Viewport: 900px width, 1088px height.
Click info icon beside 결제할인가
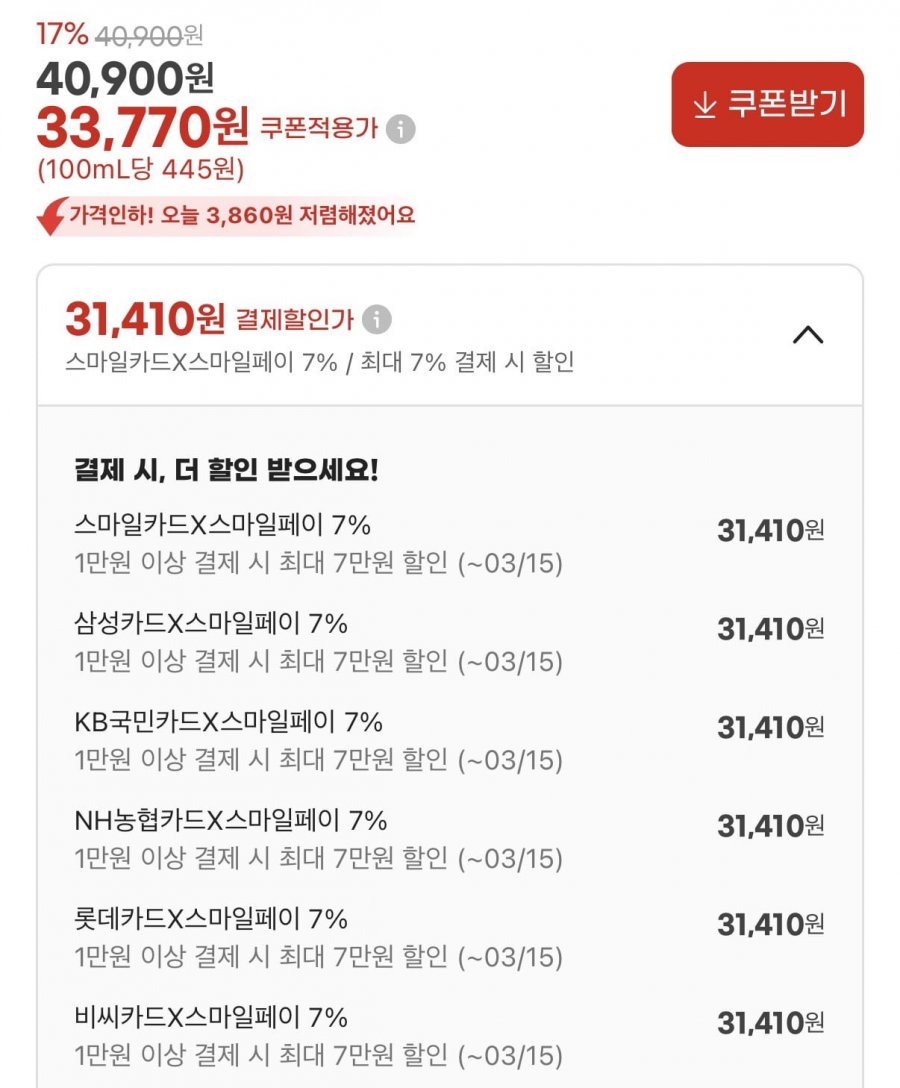click(x=376, y=320)
